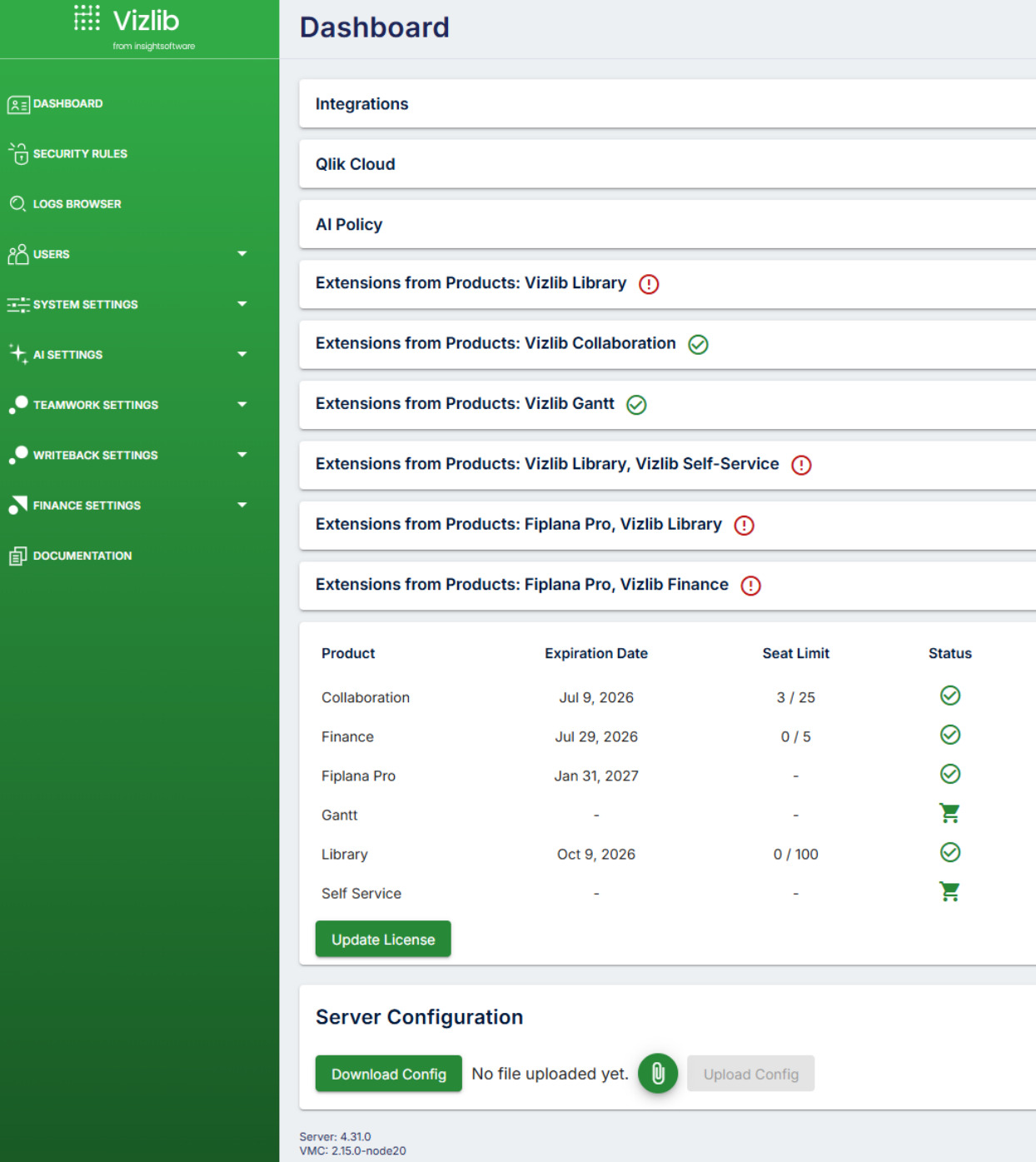The width and height of the screenshot is (1036, 1162).
Task: Click warning icon beside Vizlib Self-Service extensions
Action: coord(801,465)
